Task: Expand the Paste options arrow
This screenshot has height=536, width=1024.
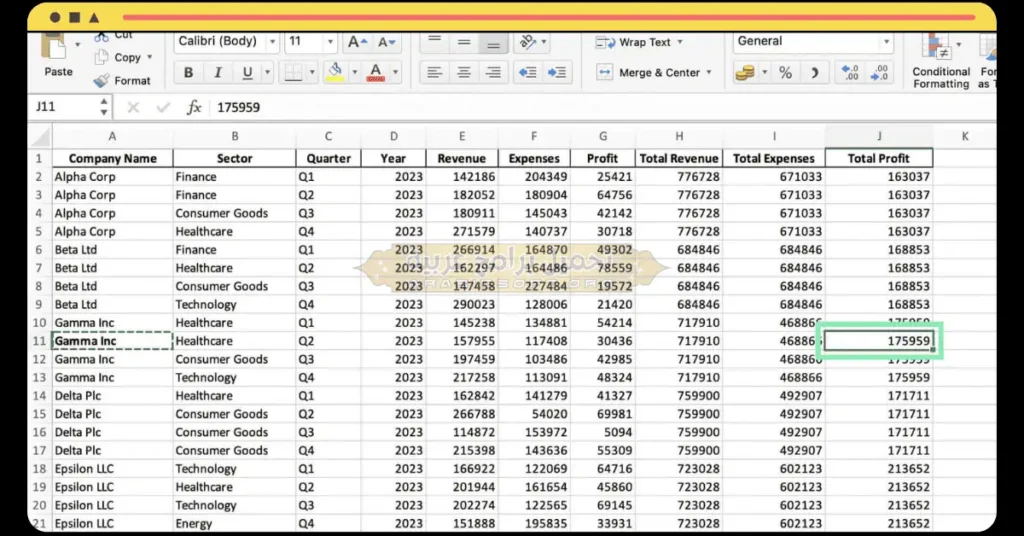Action: tap(77, 44)
